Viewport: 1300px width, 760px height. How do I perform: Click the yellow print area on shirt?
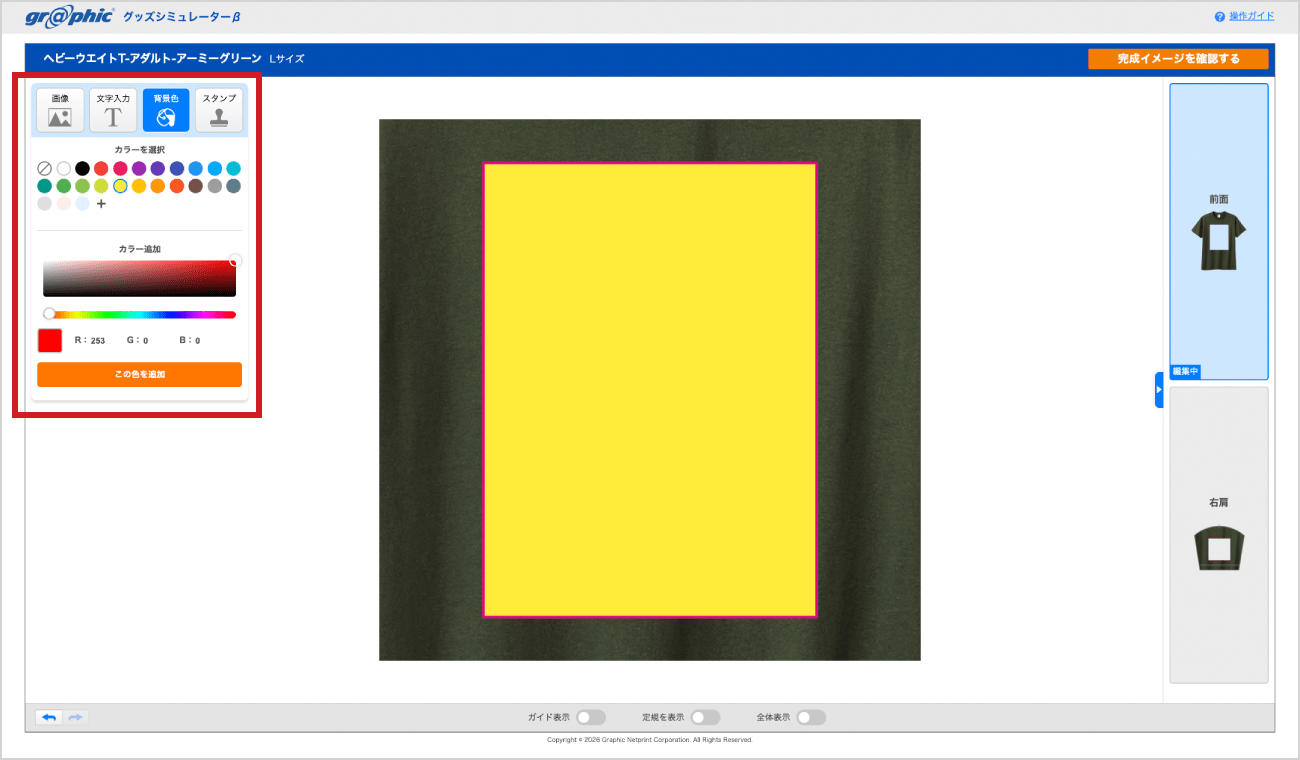650,390
